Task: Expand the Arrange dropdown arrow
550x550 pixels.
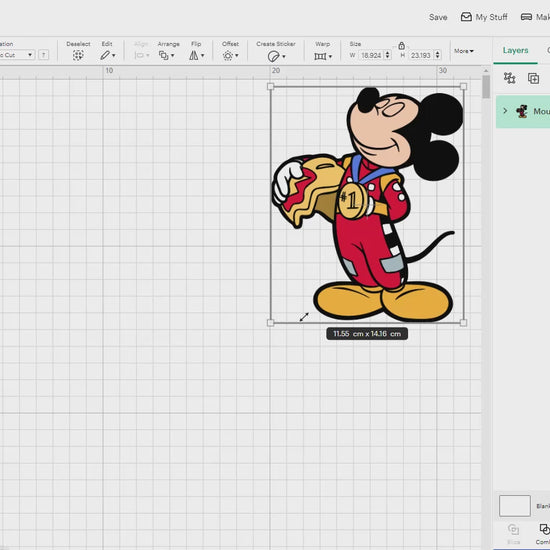Action: pos(173,55)
